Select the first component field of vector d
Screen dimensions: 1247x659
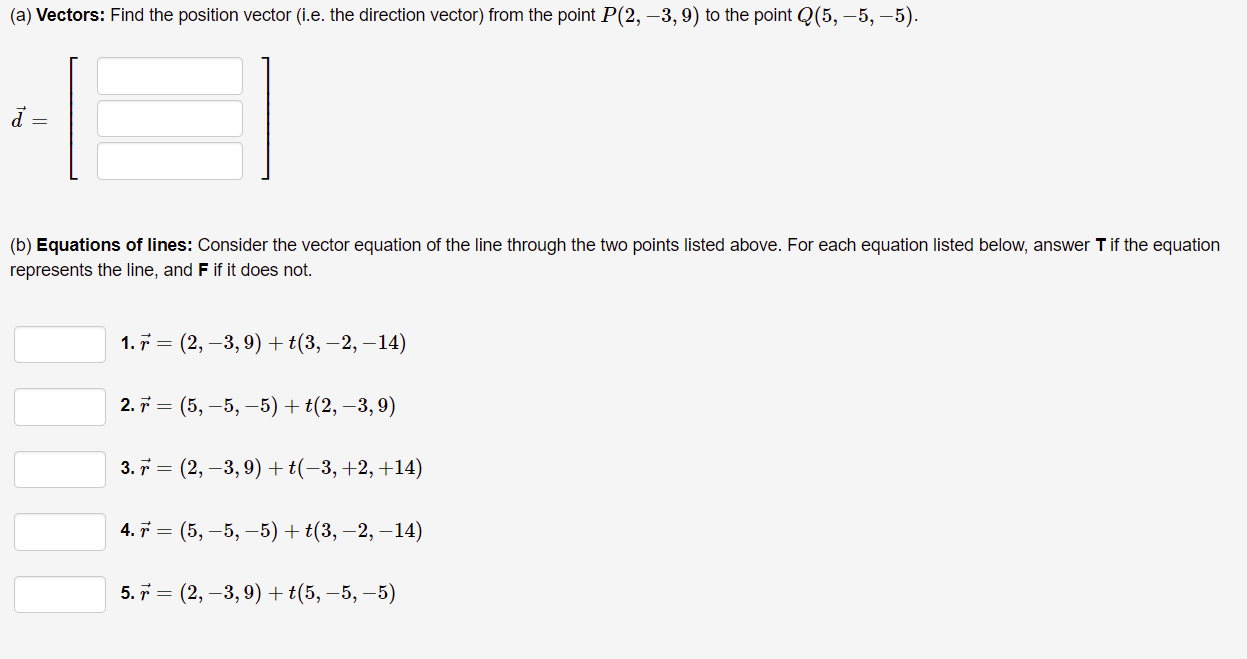tap(168, 75)
